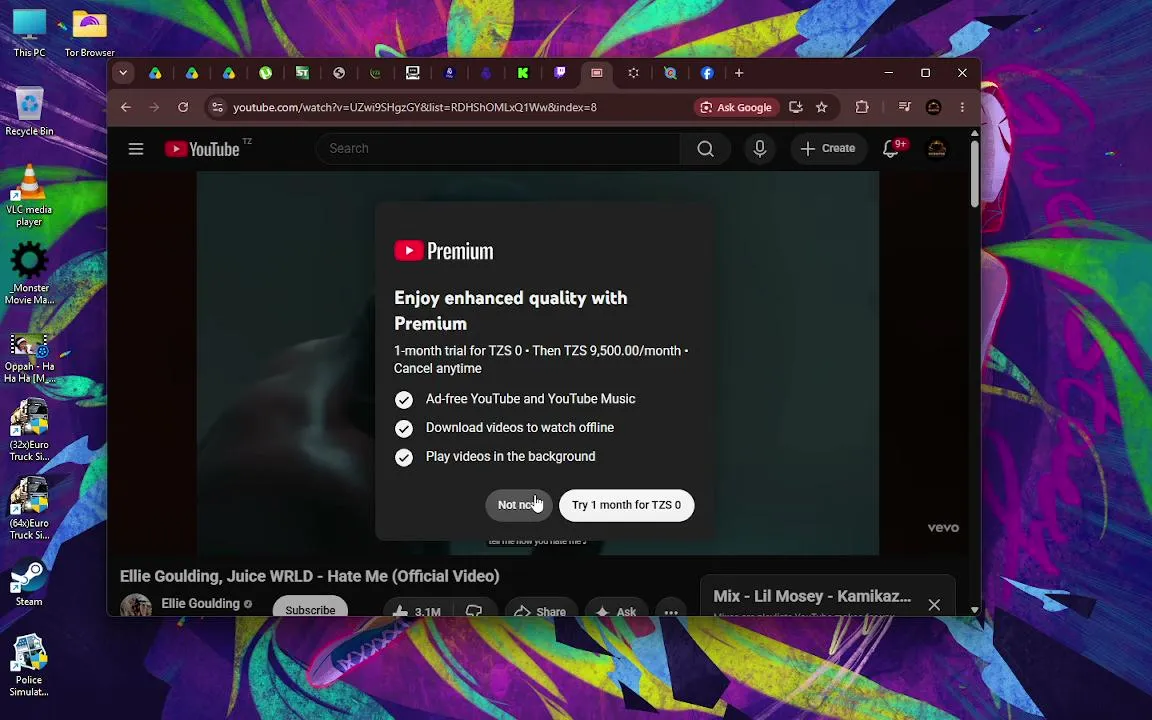This screenshot has width=1152, height=720.
Task: Switch to the Facebook tab
Action: click(707, 73)
